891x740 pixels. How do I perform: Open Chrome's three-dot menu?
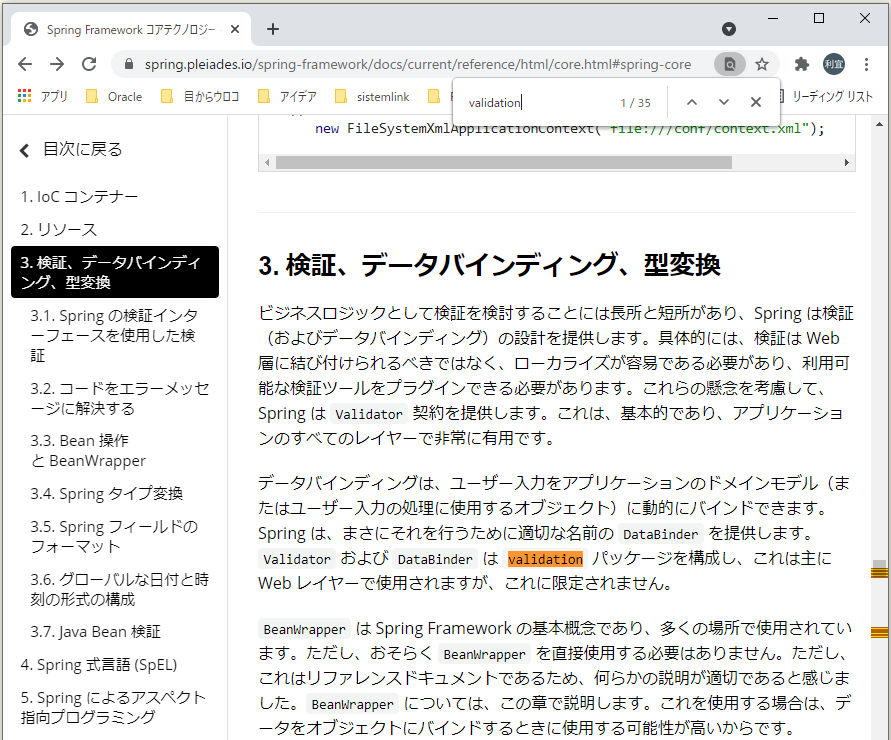(x=867, y=63)
